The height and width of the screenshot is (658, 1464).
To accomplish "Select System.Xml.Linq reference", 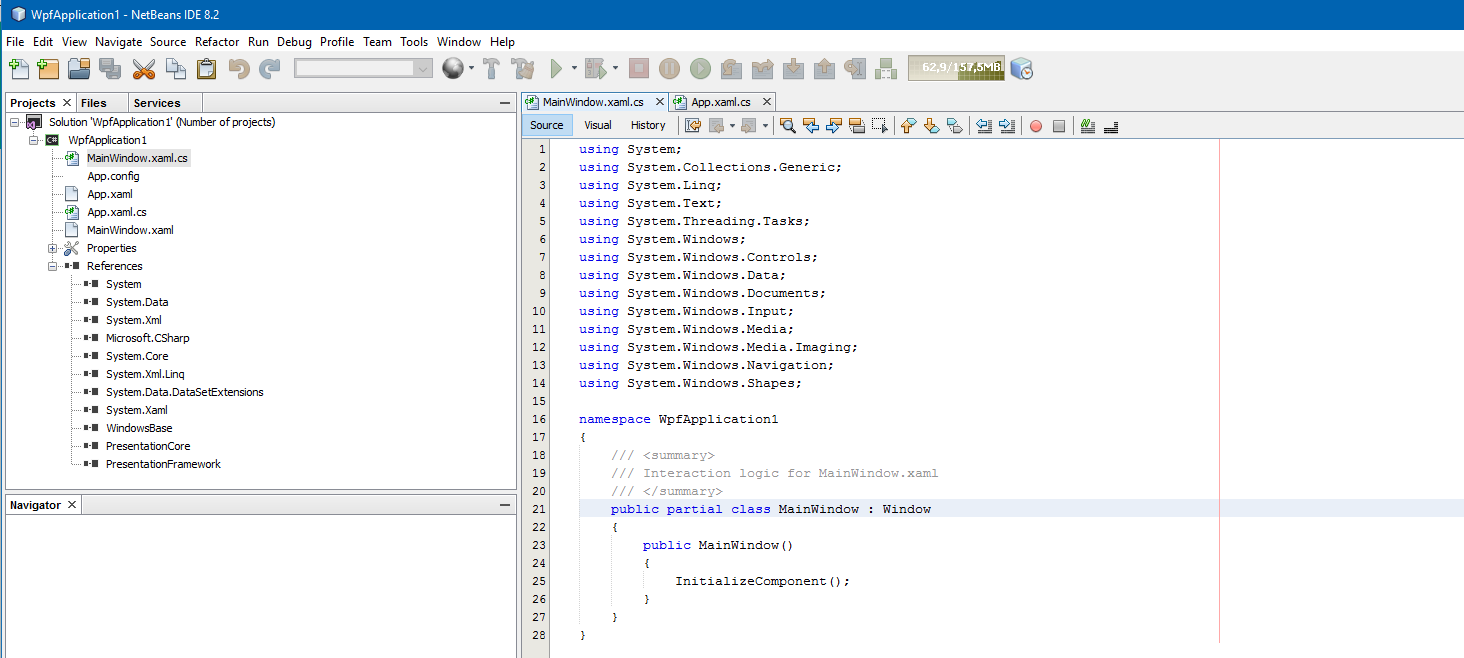I will (145, 374).
